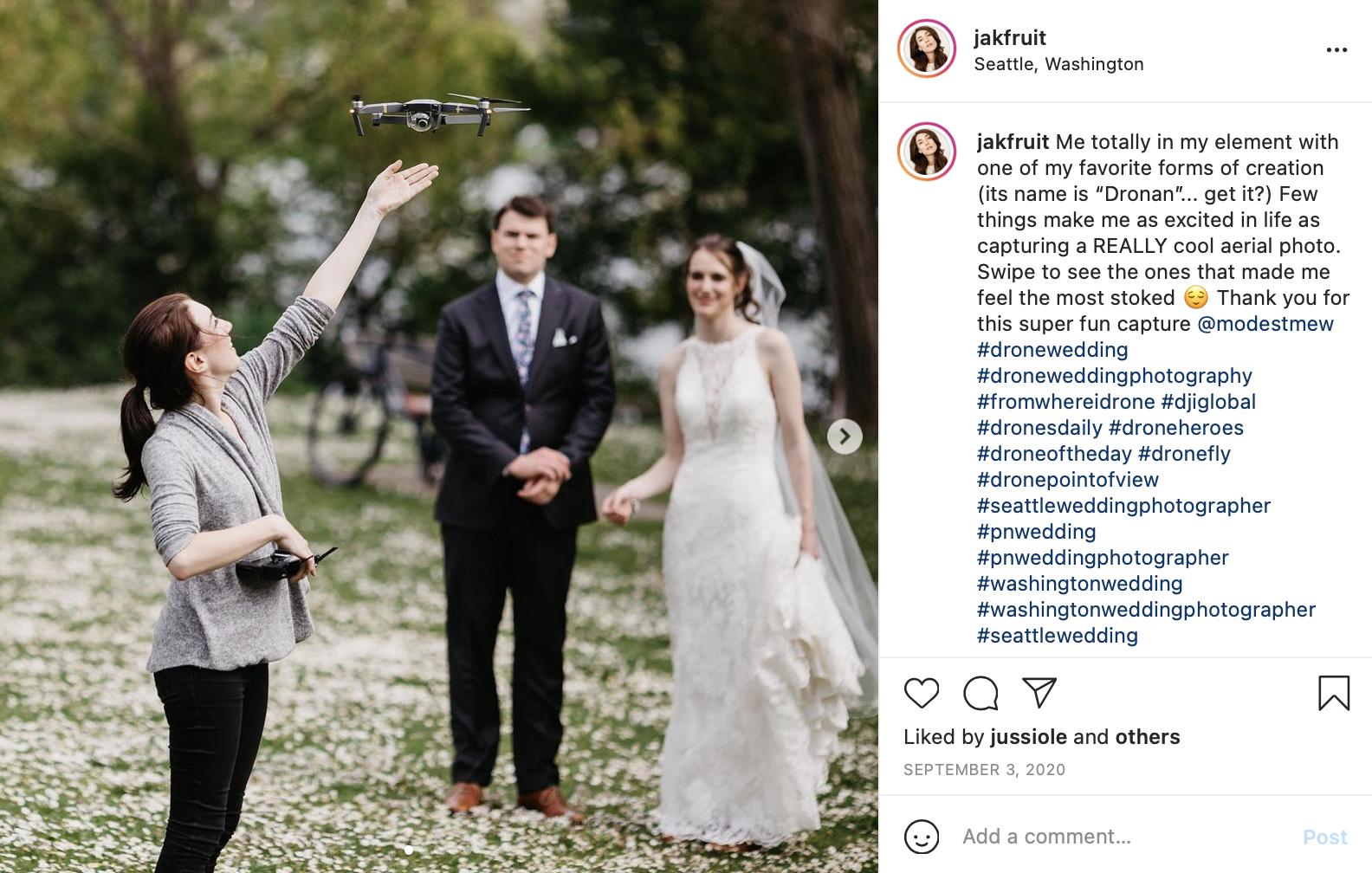This screenshot has width=1372, height=873.
Task: Open the emoji picker smiley icon
Action: click(922, 837)
